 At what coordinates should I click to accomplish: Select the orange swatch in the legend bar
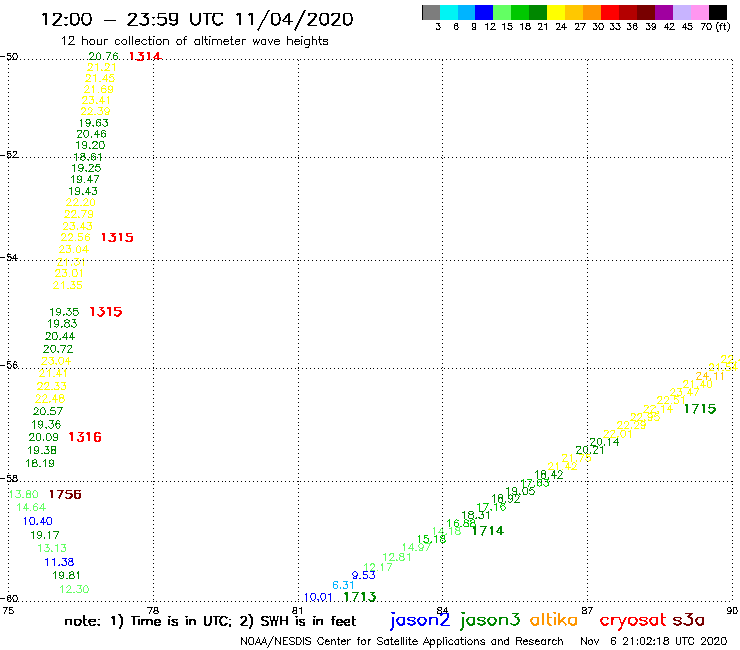(x=591, y=12)
